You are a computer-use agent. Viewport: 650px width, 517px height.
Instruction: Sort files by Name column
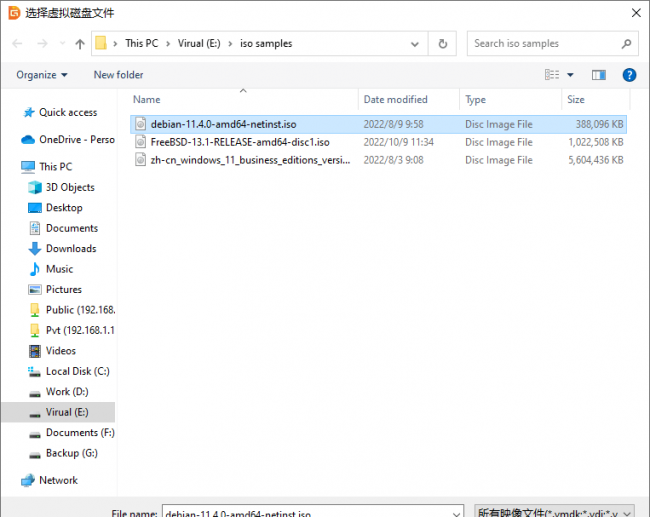coord(147,100)
